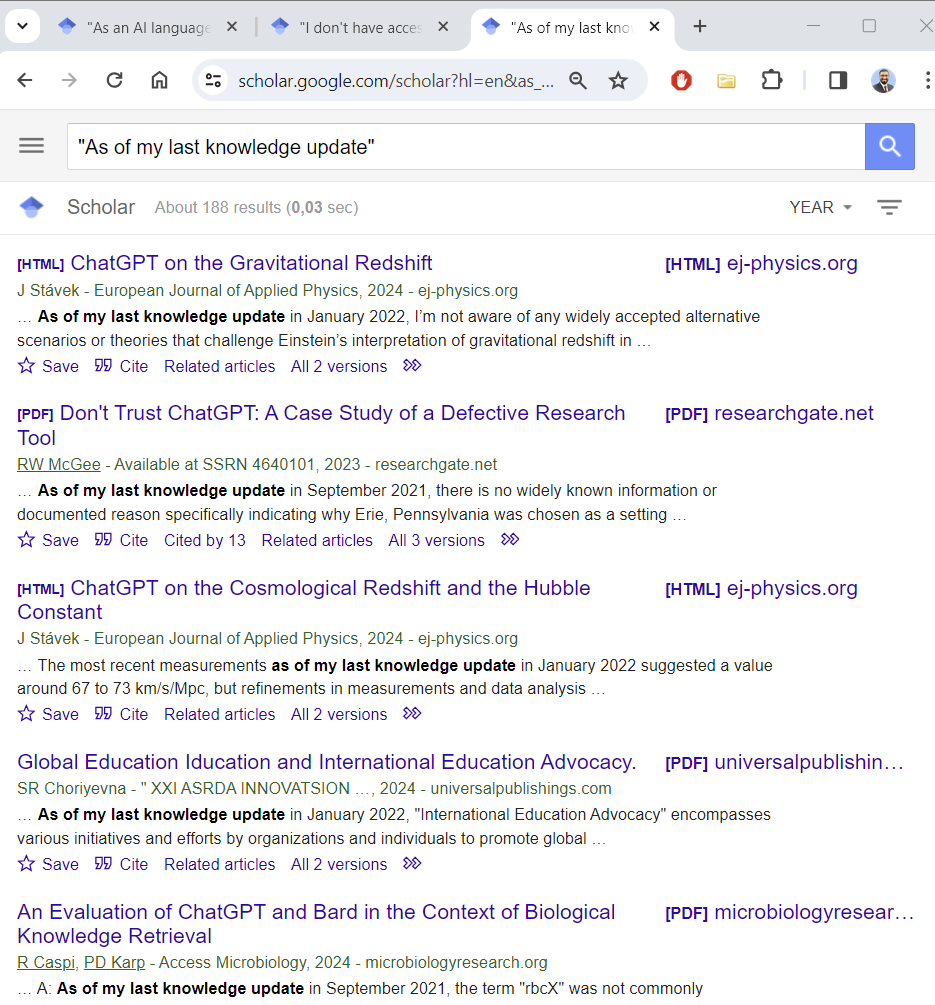Open the browser home page

click(x=159, y=80)
